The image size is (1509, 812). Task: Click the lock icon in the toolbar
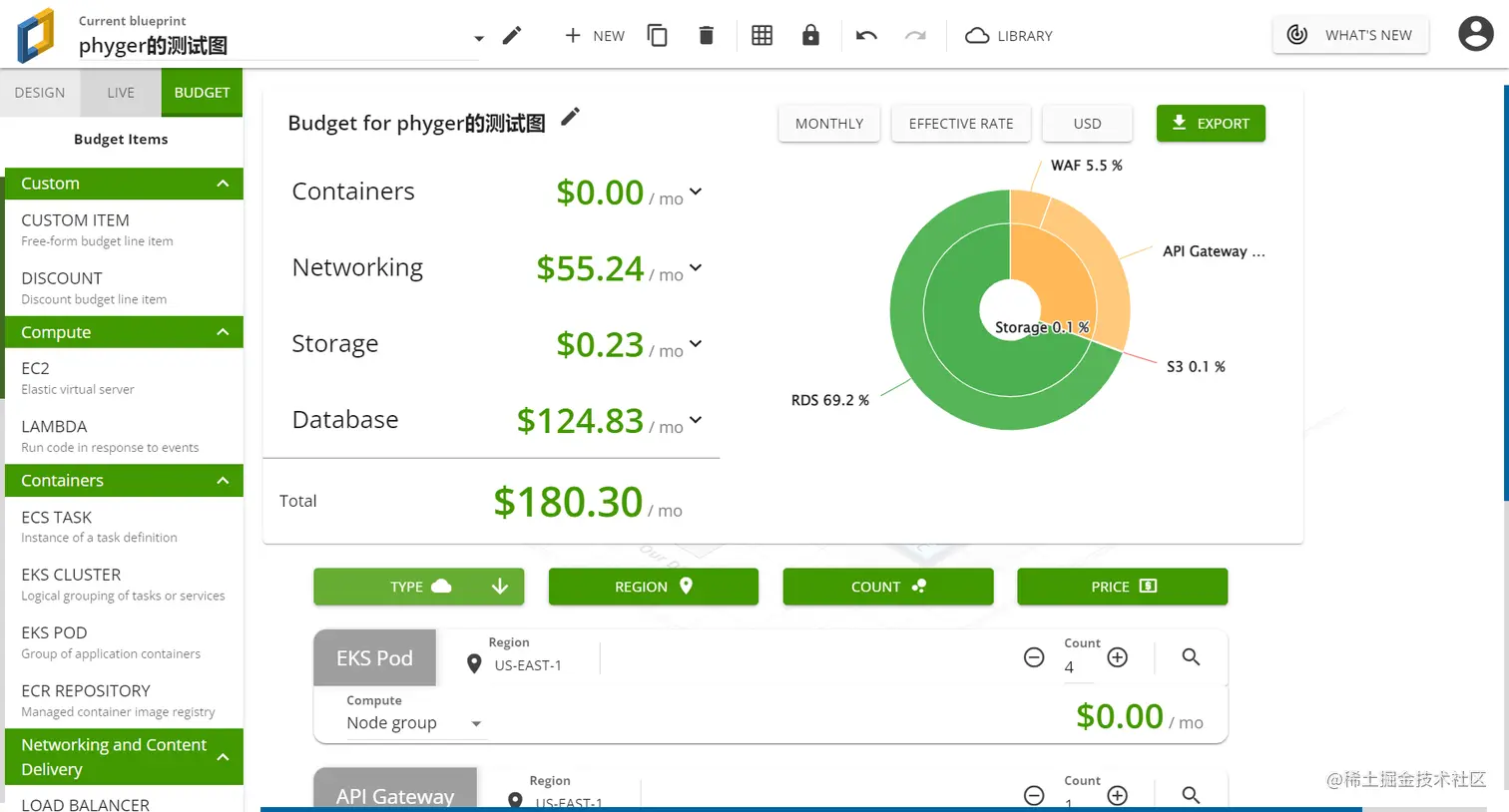[810, 36]
